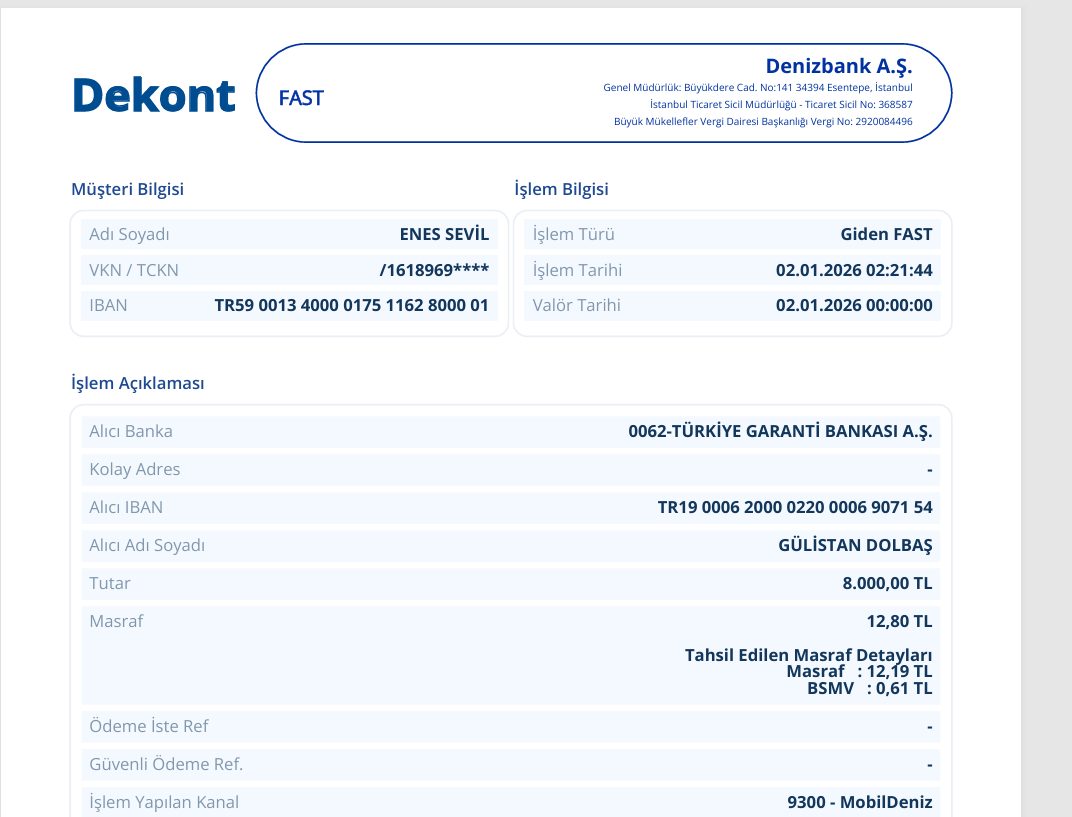The width and height of the screenshot is (1072, 817).
Task: Click the İşlem Türü field label
Action: (x=574, y=235)
